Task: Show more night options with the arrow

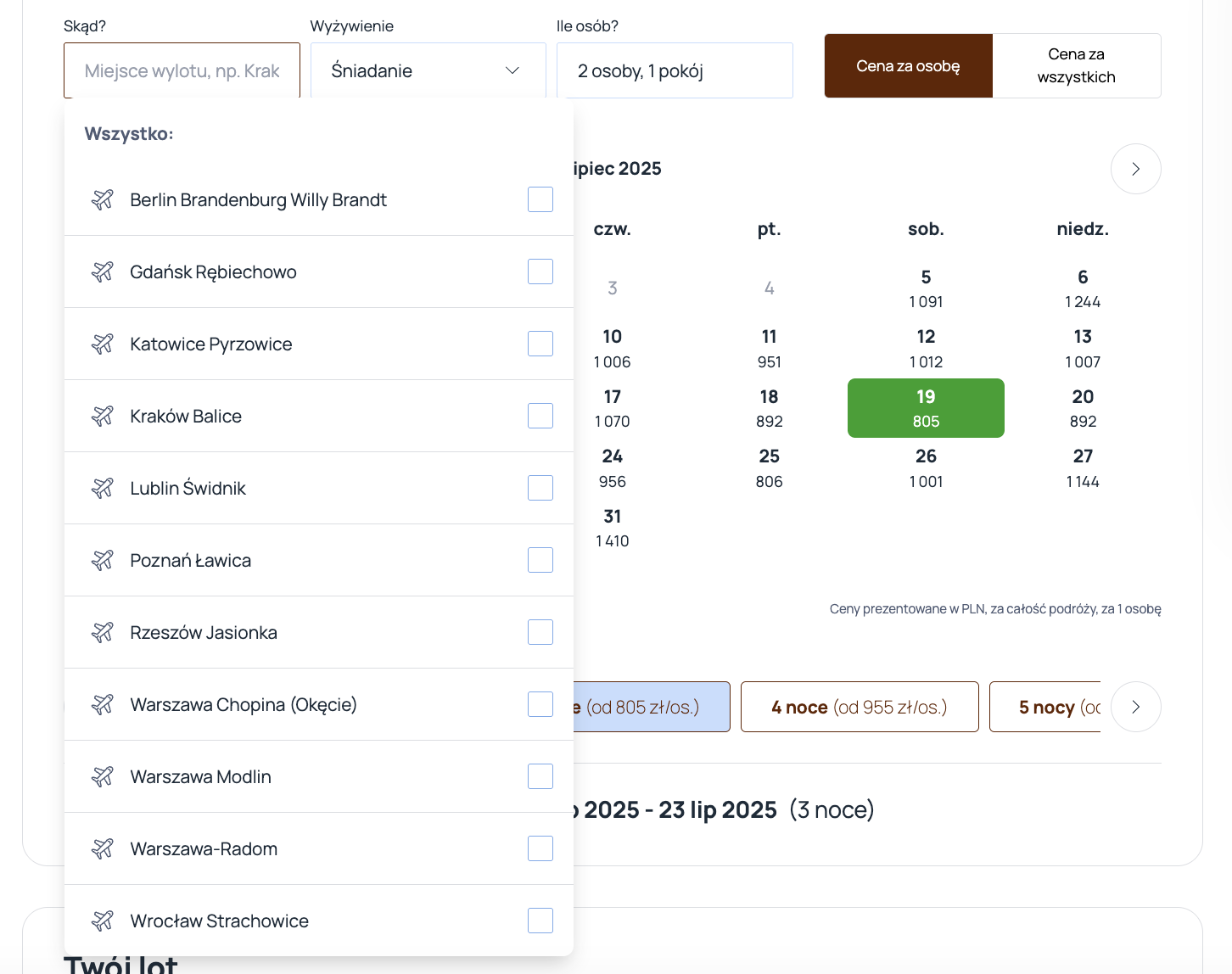Action: pyautogui.click(x=1135, y=707)
